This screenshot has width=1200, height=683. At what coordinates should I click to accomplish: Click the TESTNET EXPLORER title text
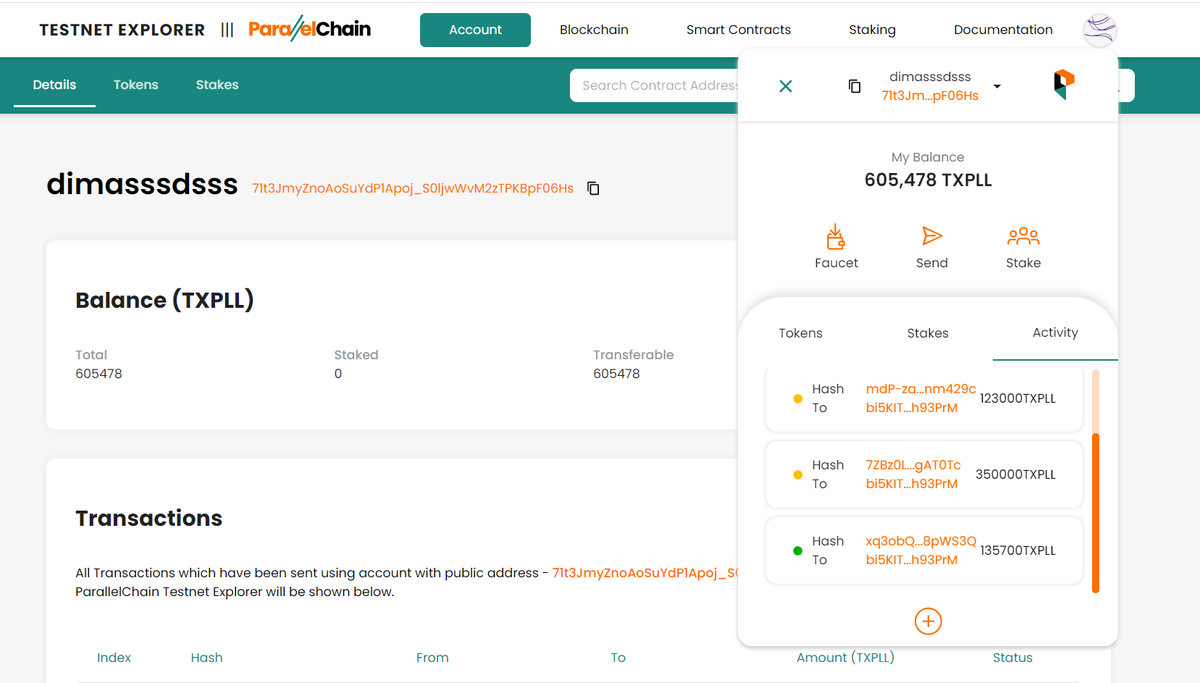pyautogui.click(x=122, y=30)
